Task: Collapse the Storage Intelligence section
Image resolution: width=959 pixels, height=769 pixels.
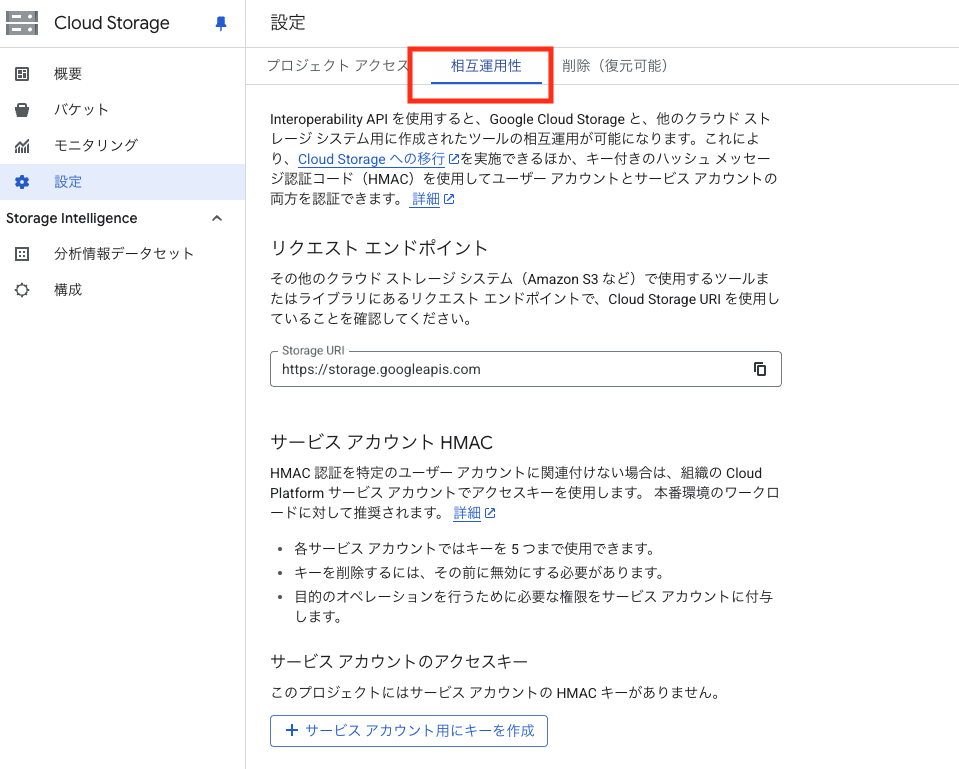Action: [217, 218]
